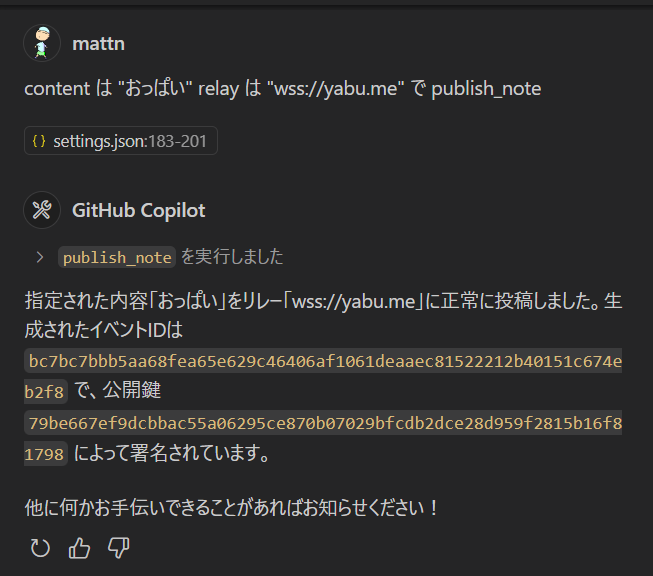Expand the publish_note tool call chevron

tap(40, 257)
